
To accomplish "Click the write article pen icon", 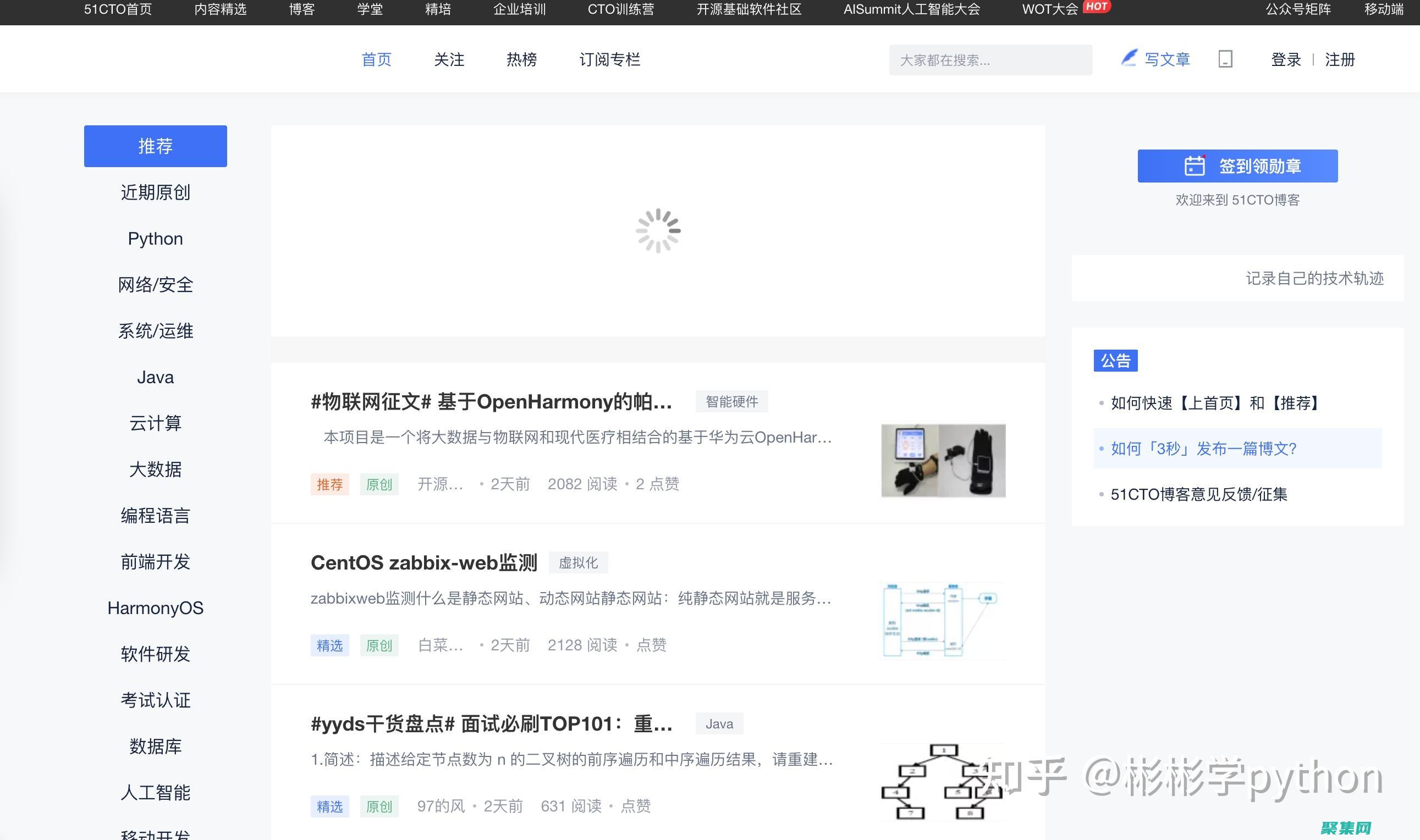I will (x=1129, y=58).
